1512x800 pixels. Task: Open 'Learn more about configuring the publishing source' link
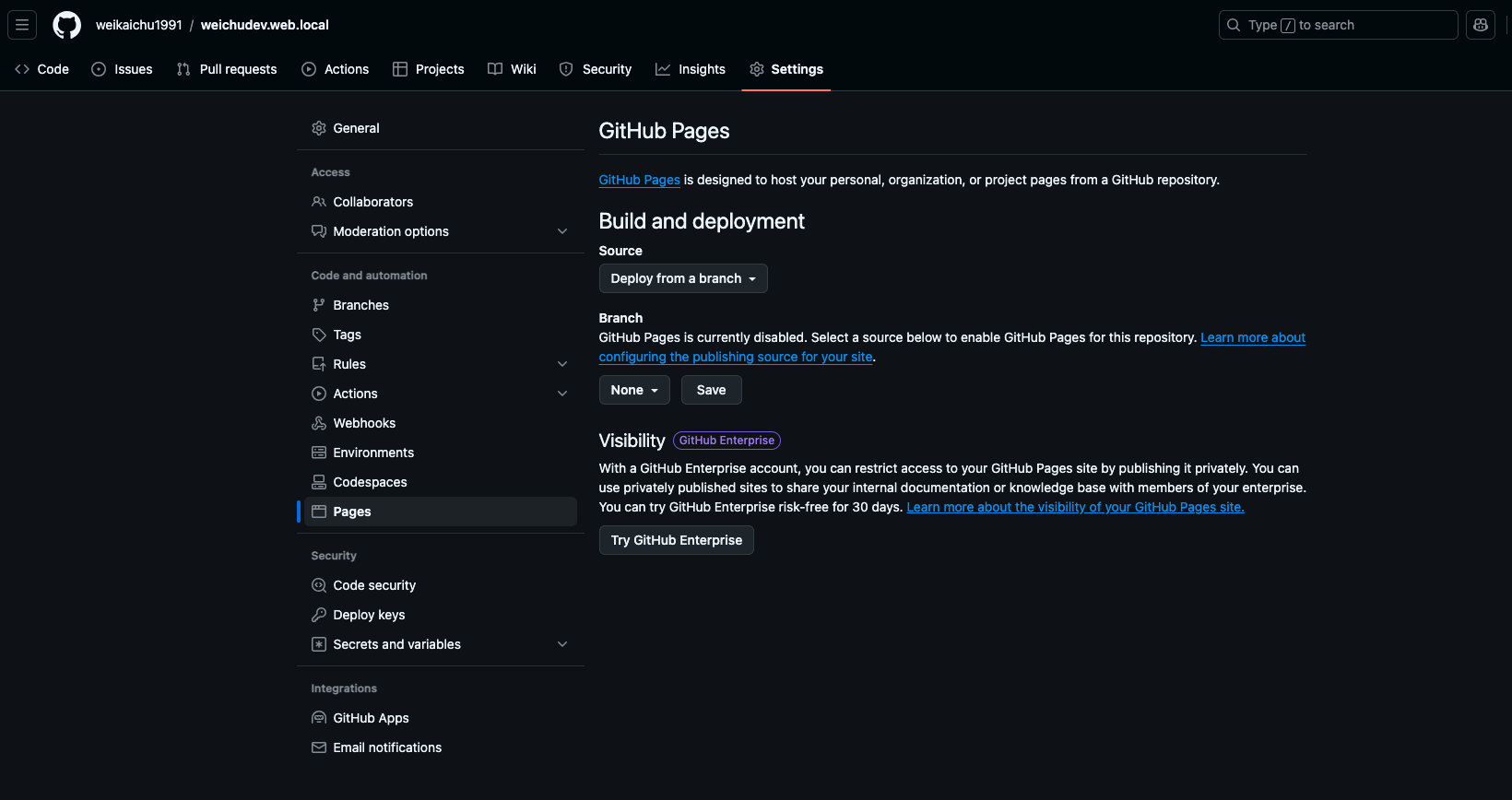[x=952, y=347]
